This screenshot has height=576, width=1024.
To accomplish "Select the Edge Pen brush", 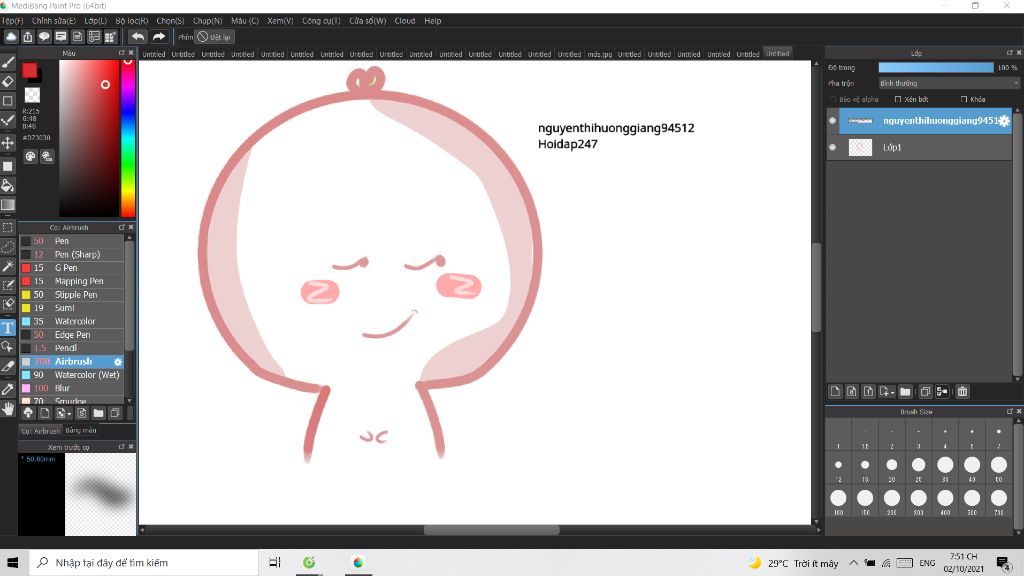I will pyautogui.click(x=72, y=334).
